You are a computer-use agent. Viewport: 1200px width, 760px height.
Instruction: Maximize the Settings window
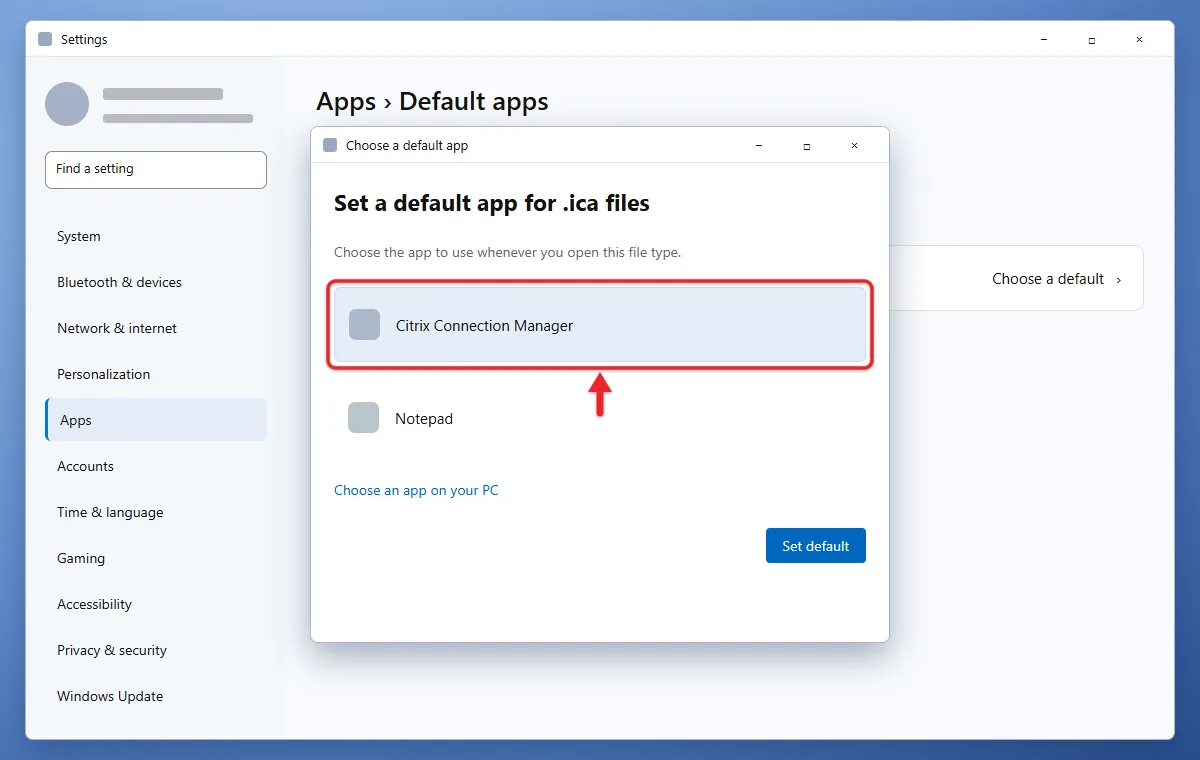1091,40
